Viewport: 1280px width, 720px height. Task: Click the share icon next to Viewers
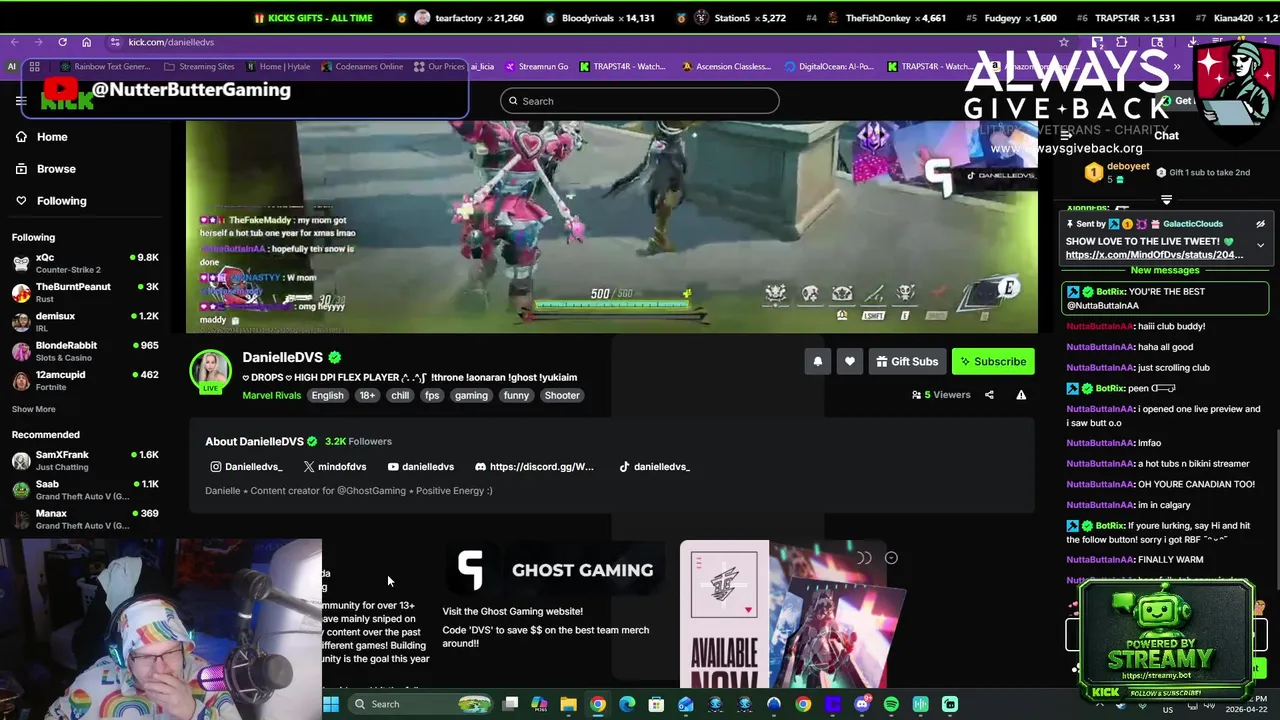coord(989,395)
